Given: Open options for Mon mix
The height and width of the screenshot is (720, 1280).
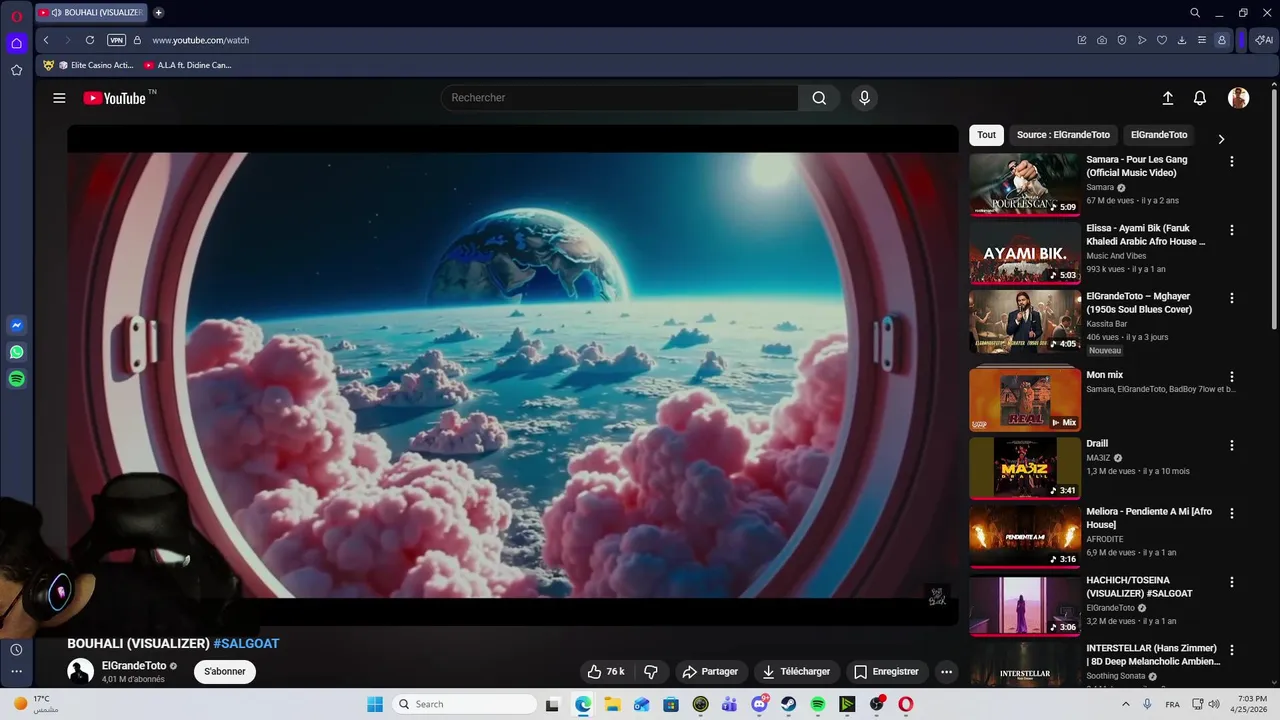Looking at the screenshot, I should [x=1232, y=377].
